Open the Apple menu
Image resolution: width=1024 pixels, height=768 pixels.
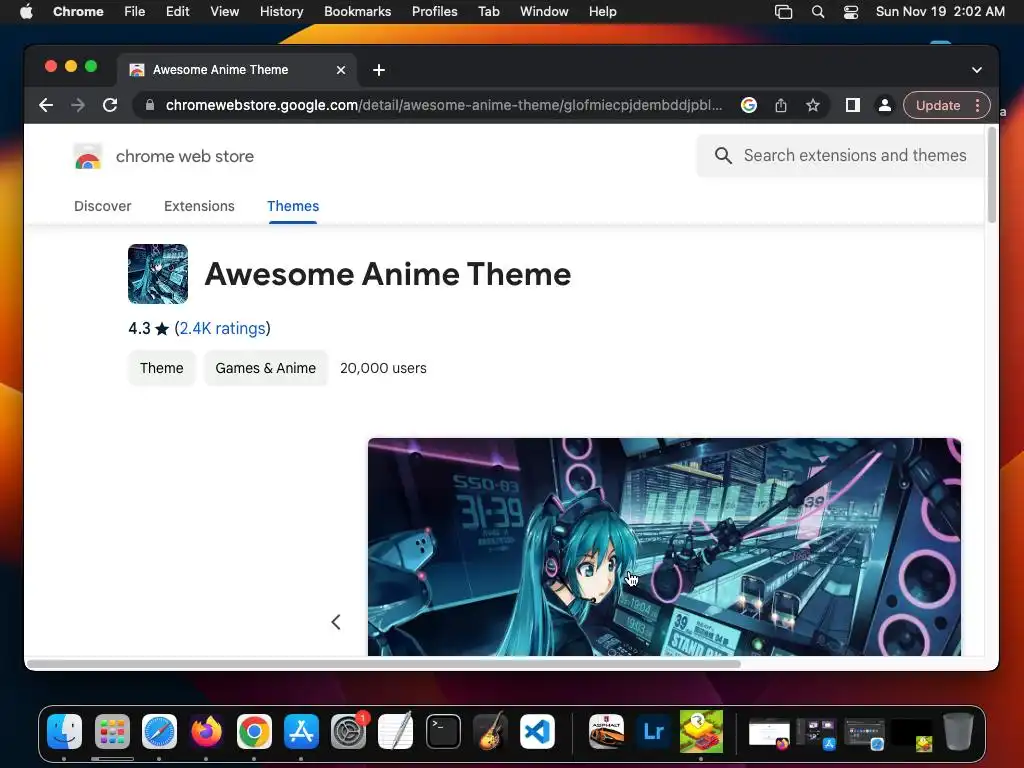[x=26, y=12]
